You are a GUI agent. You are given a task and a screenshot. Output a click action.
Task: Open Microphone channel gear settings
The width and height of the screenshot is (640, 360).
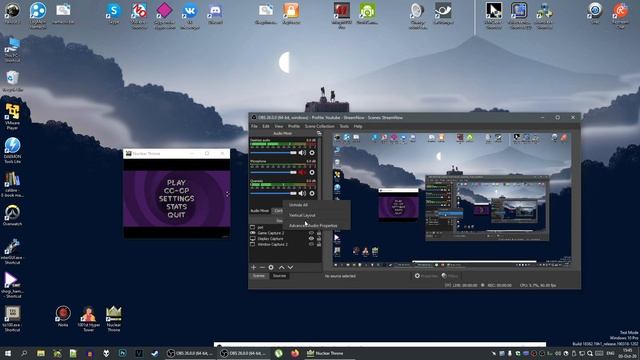click(312, 173)
